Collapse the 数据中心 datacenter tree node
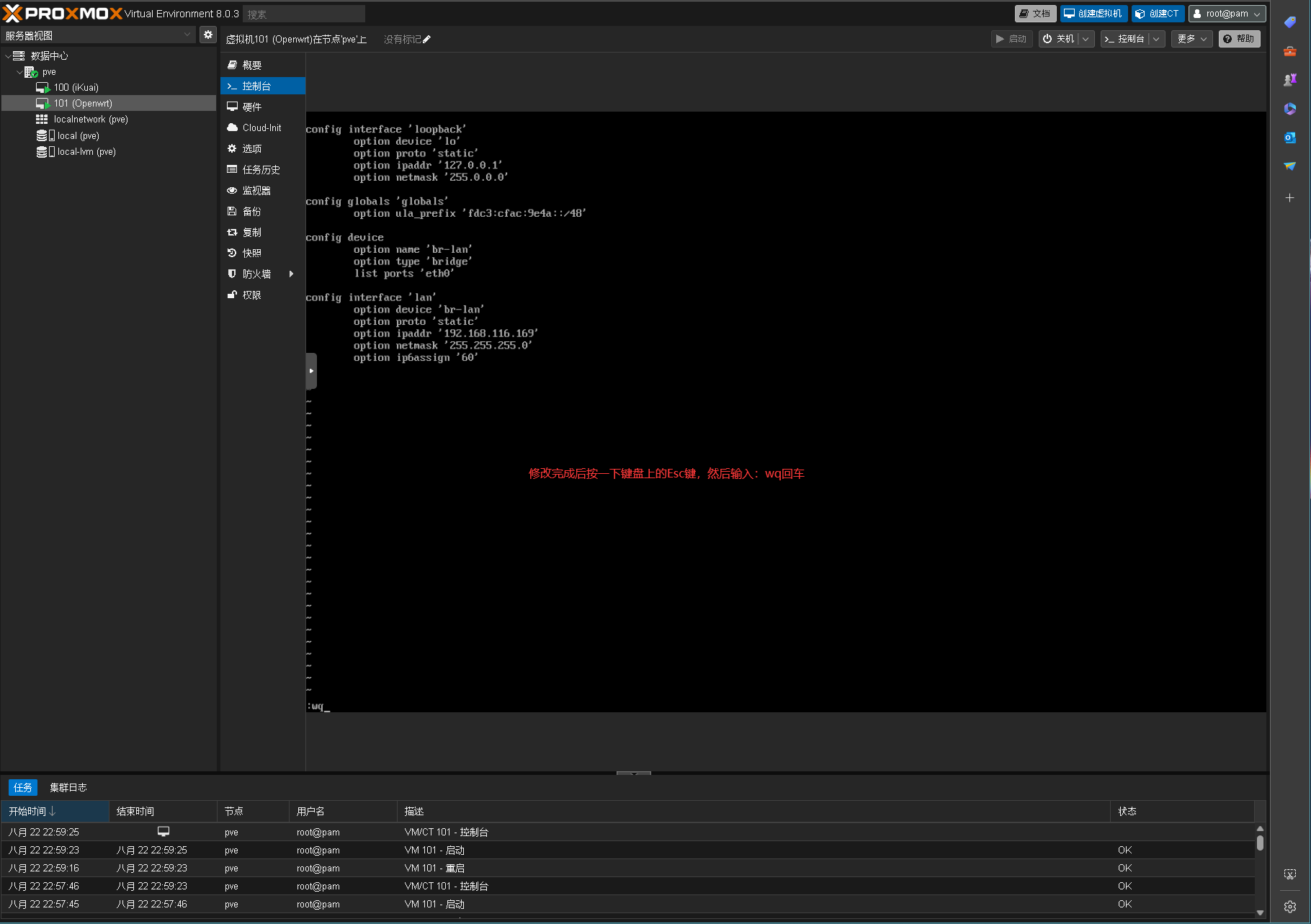Viewport: 1311px width, 924px height. pyautogui.click(x=8, y=56)
